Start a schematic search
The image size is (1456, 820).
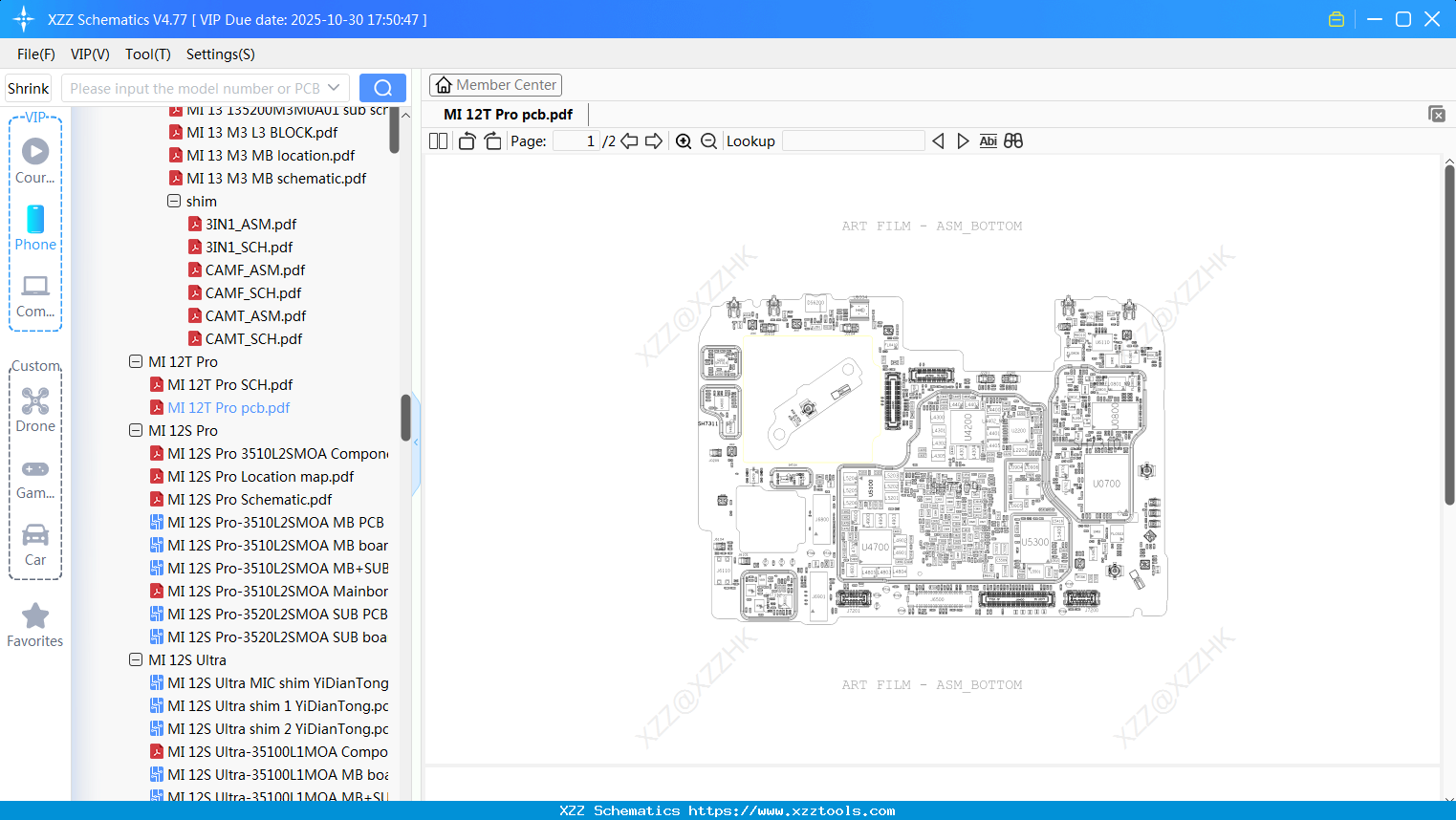tap(382, 87)
